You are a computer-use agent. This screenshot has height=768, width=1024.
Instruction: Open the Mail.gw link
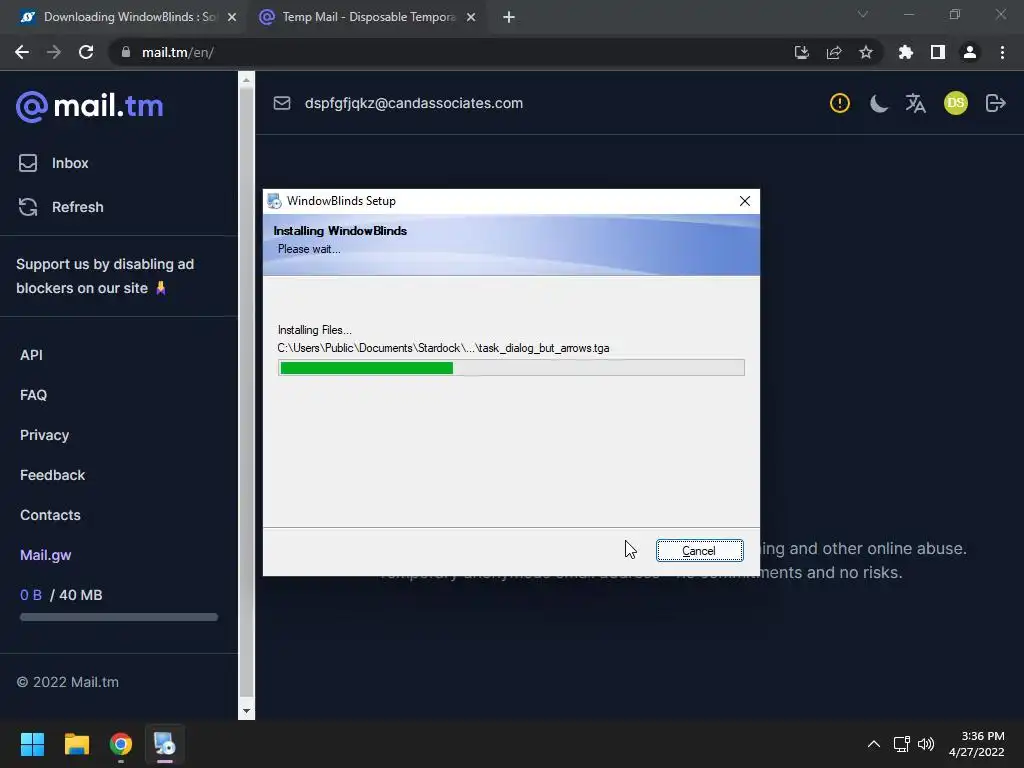[x=46, y=555]
